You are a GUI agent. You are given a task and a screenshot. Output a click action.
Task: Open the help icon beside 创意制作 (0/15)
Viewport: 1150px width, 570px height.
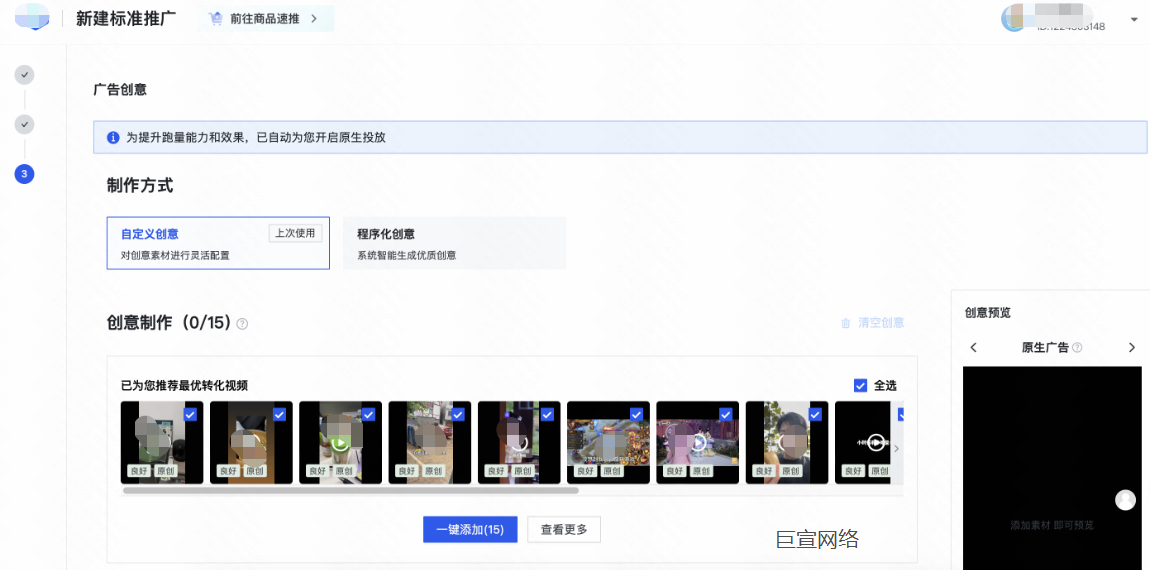click(x=242, y=324)
